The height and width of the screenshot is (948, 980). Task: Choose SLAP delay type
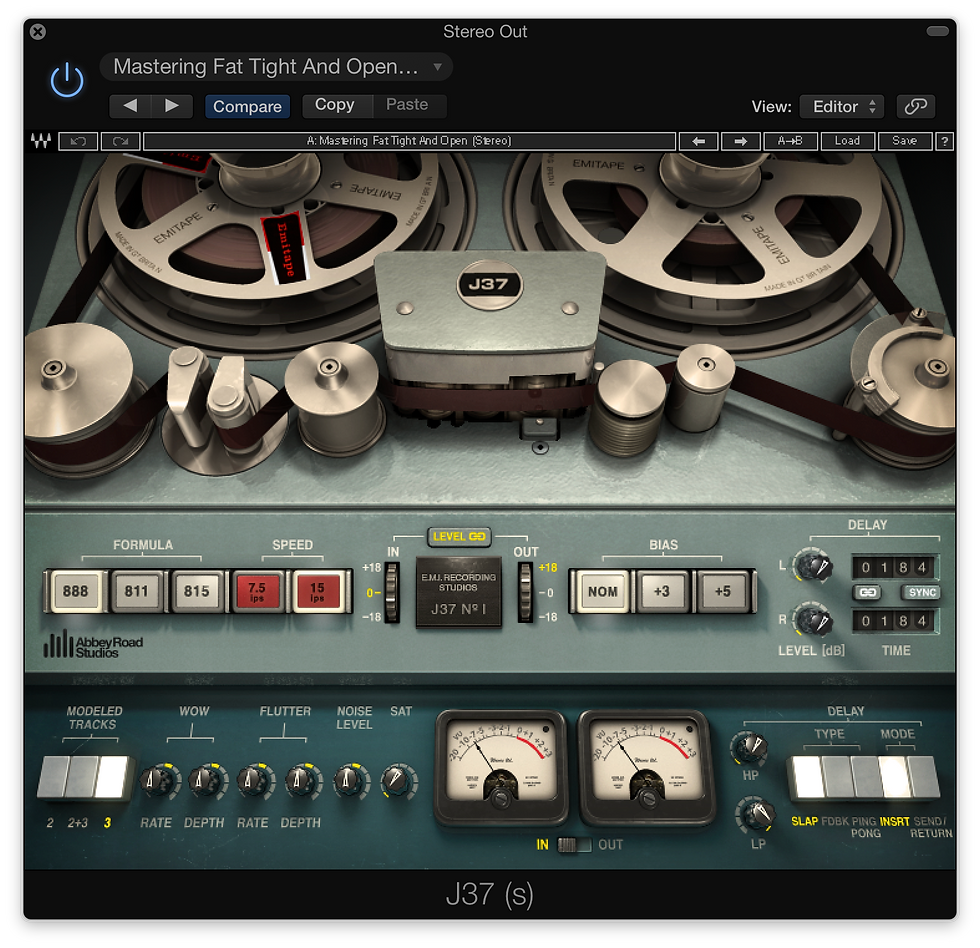806,777
